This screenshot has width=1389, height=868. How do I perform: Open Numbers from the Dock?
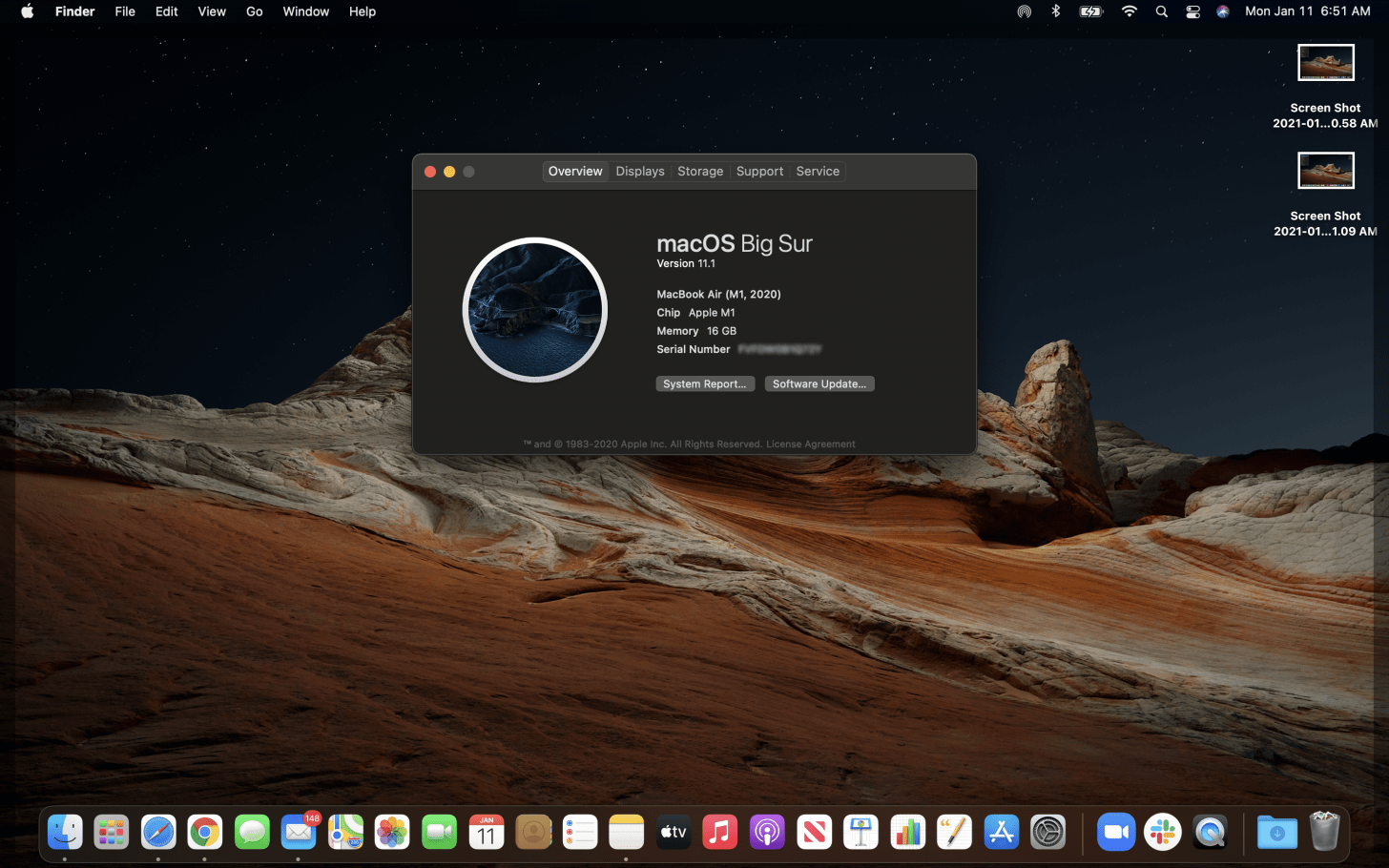pyautogui.click(x=906, y=832)
